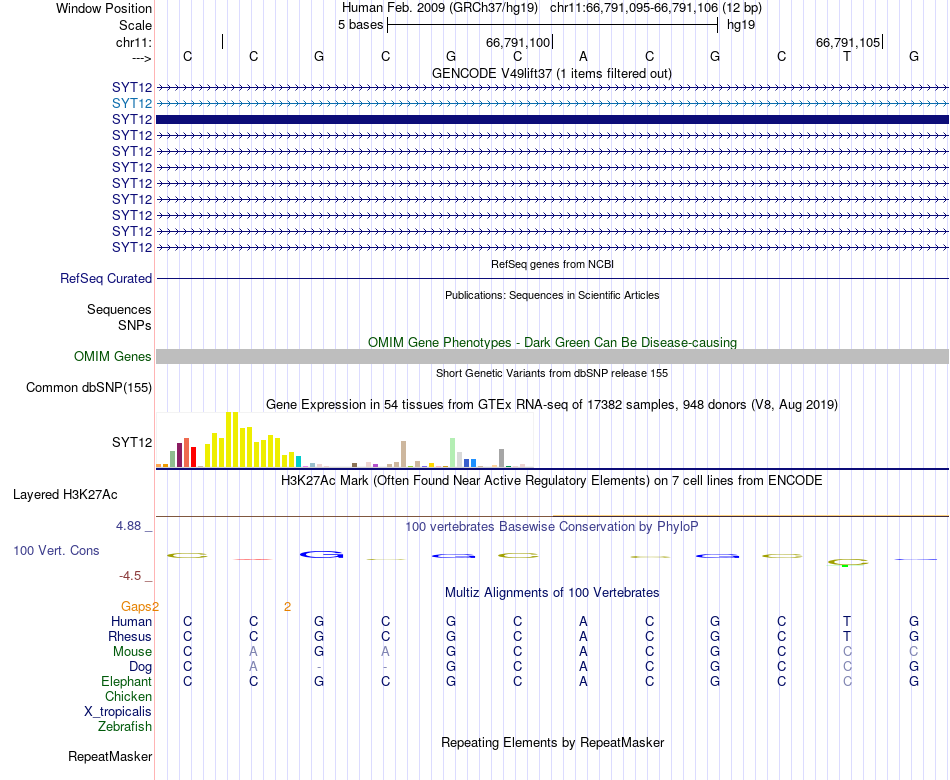Select the Human alignment row label
This screenshot has width=950, height=780.
point(131,622)
